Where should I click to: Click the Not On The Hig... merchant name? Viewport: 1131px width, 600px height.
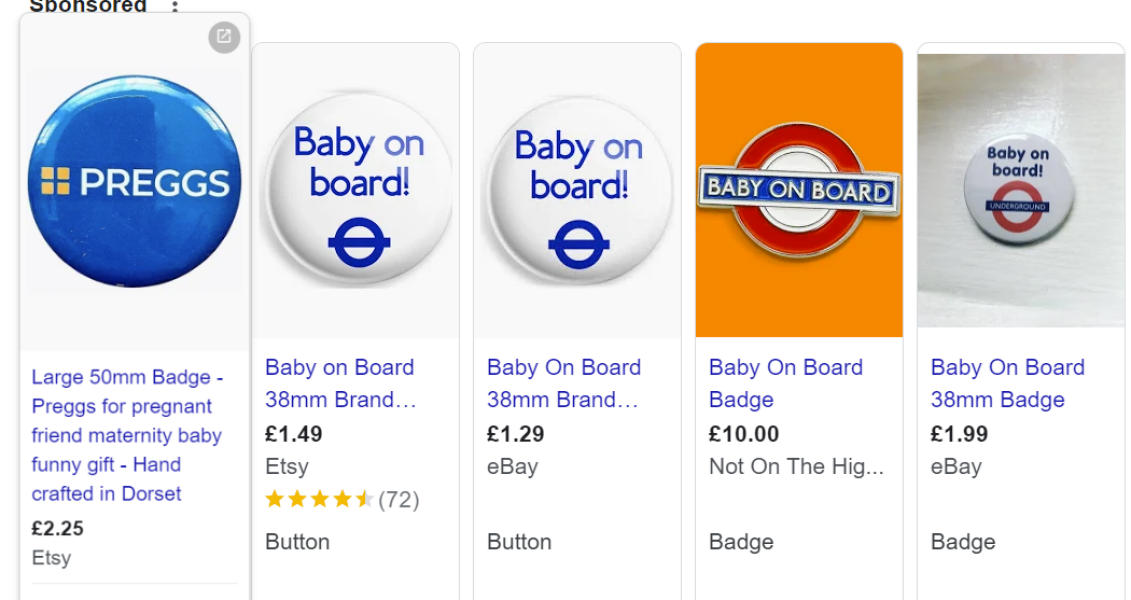point(796,466)
